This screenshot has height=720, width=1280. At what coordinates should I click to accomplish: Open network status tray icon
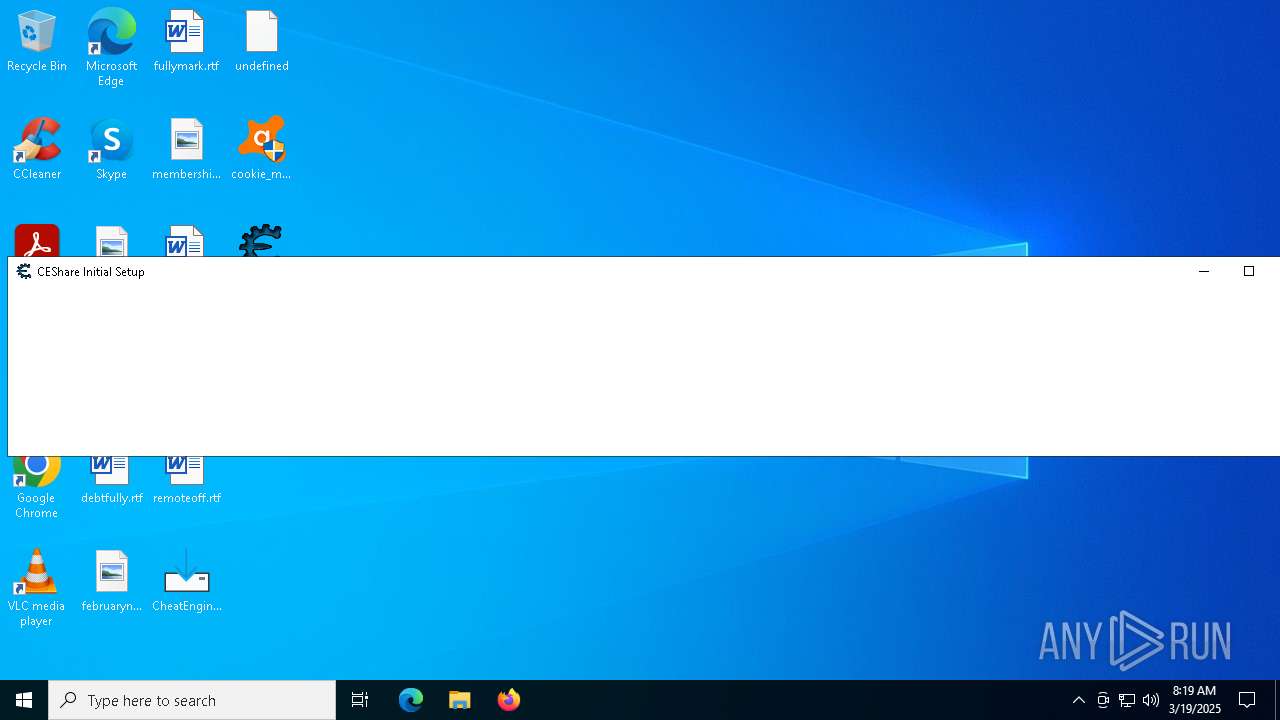click(x=1127, y=700)
